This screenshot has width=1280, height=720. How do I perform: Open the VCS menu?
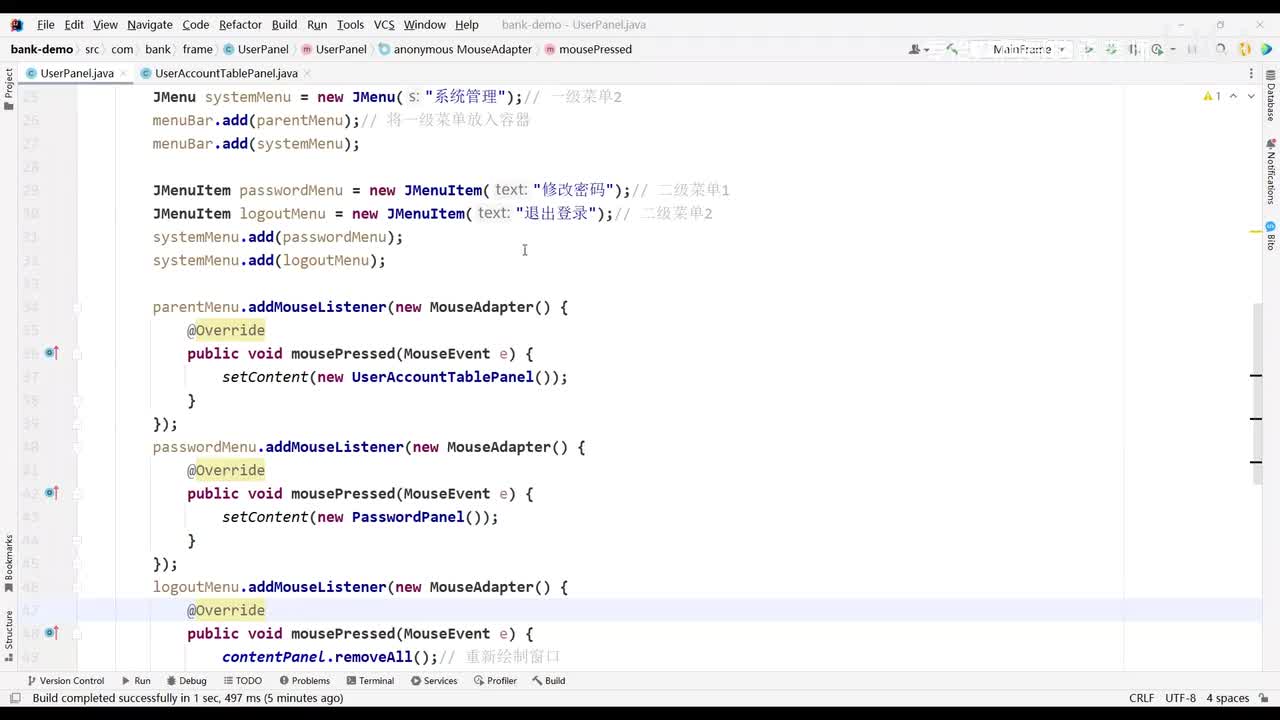384,24
